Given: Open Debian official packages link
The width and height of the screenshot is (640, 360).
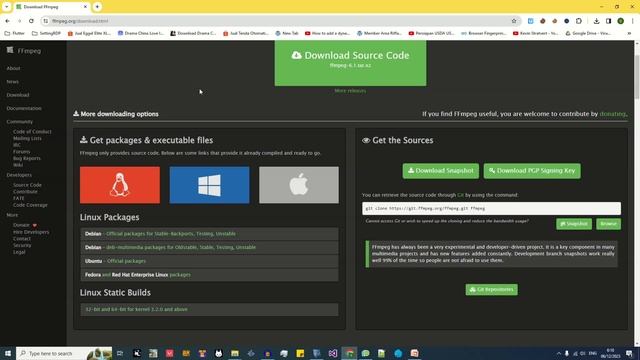Looking at the screenshot, I should point(171,234).
